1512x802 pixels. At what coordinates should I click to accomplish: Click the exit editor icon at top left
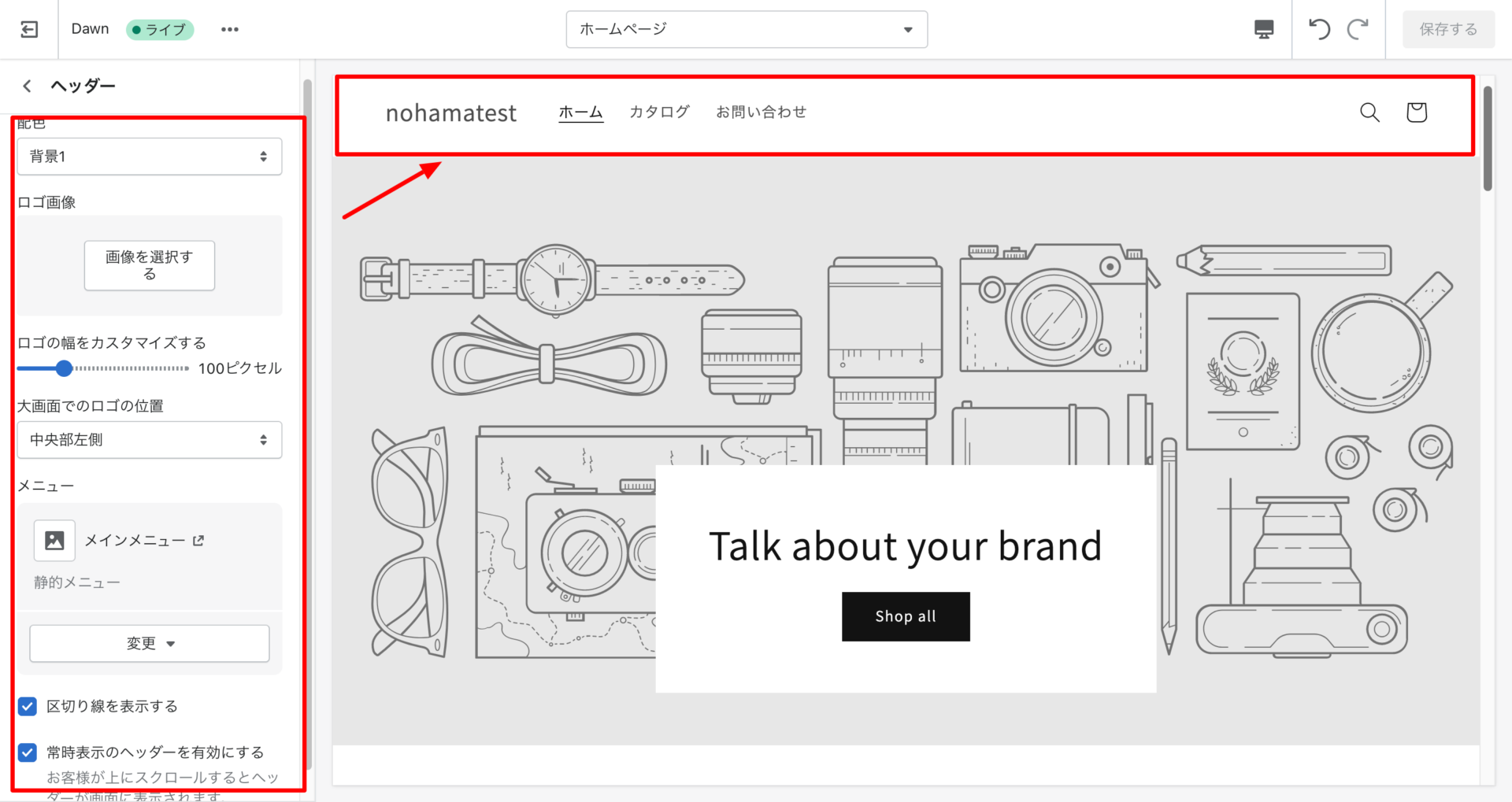[29, 29]
